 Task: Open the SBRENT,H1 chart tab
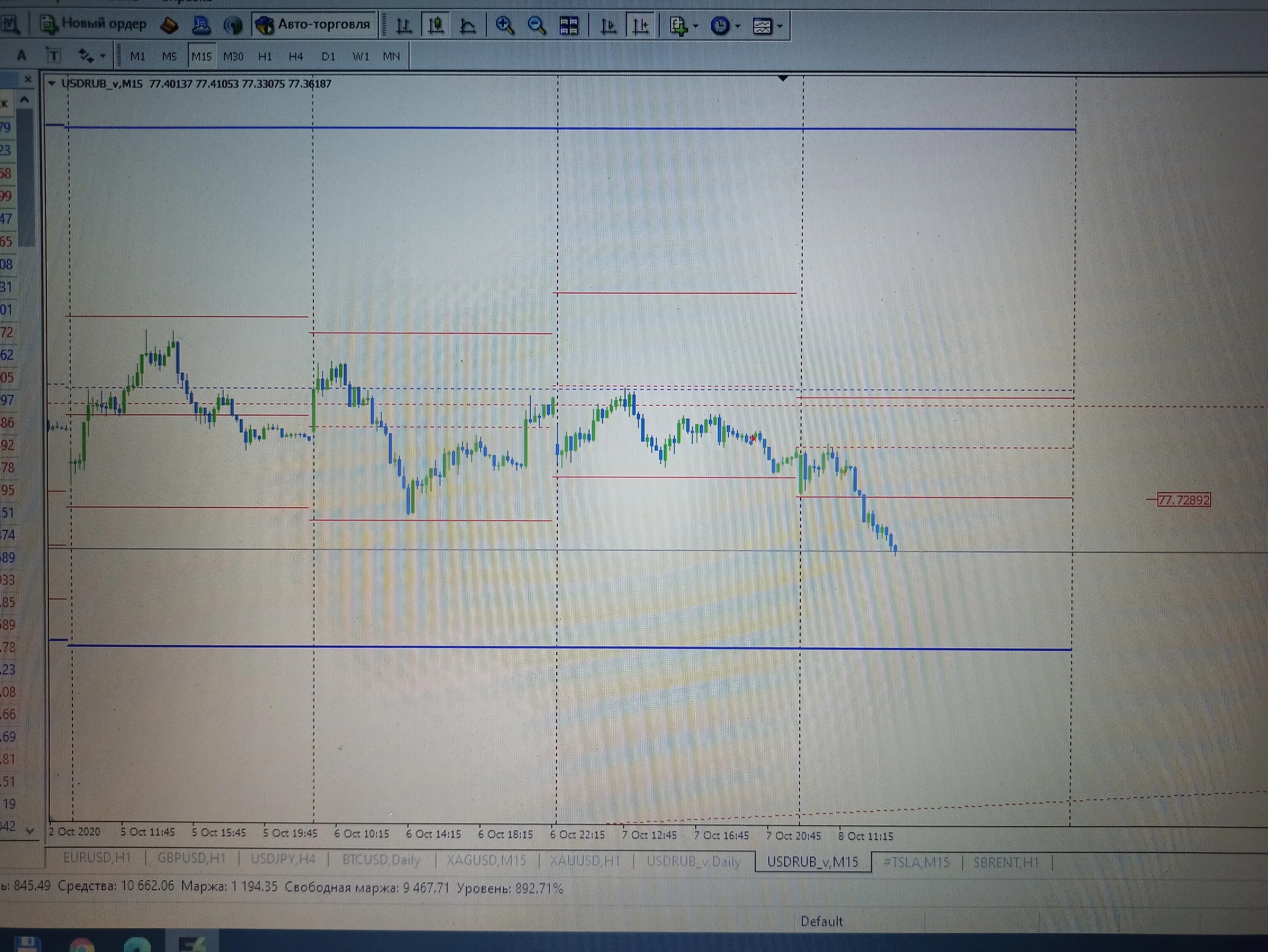point(1006,862)
